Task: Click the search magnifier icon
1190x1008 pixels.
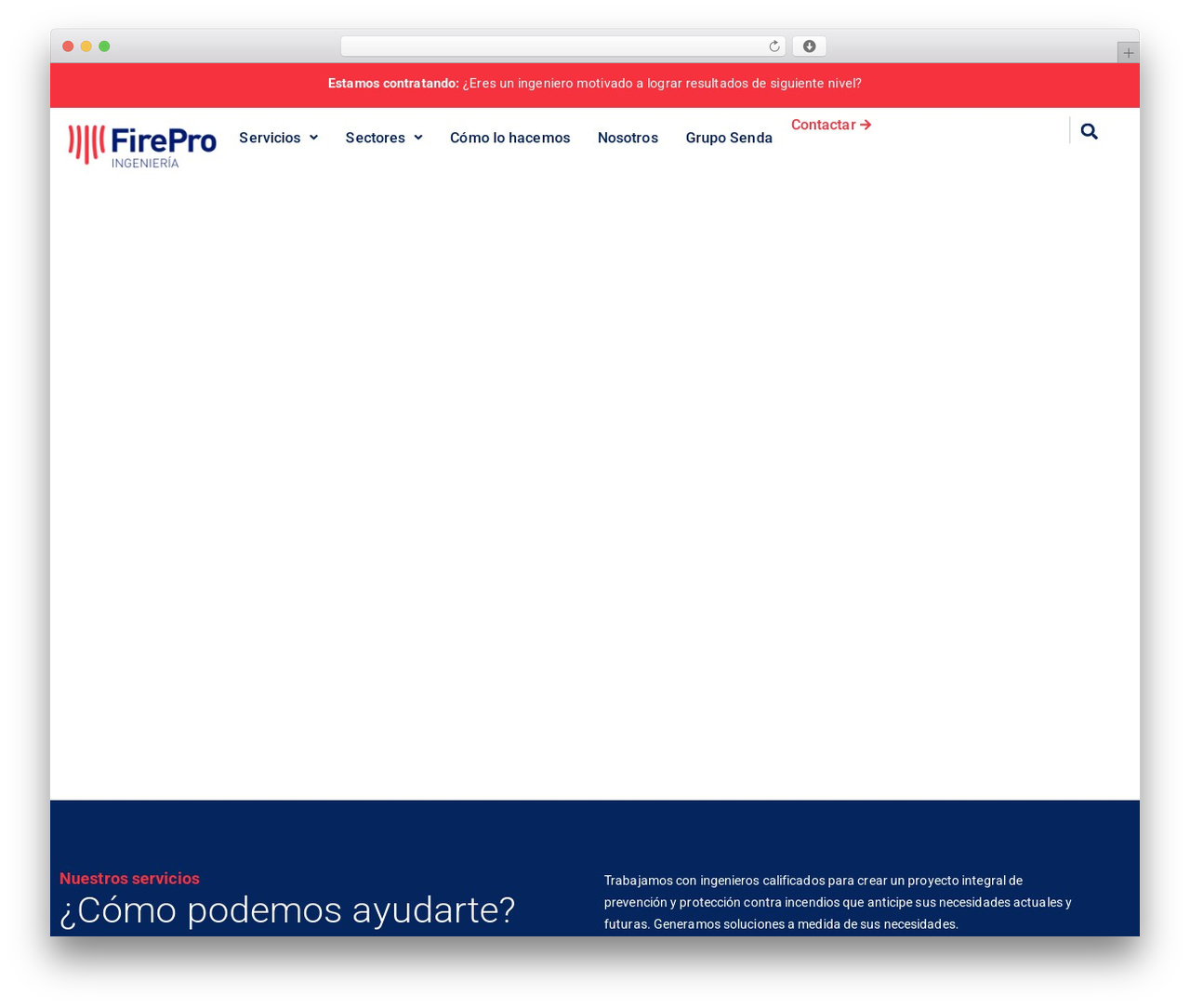Action: [1089, 131]
